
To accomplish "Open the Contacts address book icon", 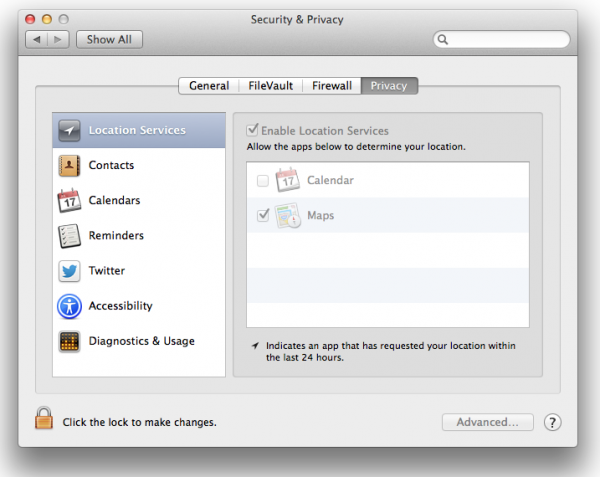I will pyautogui.click(x=69, y=166).
